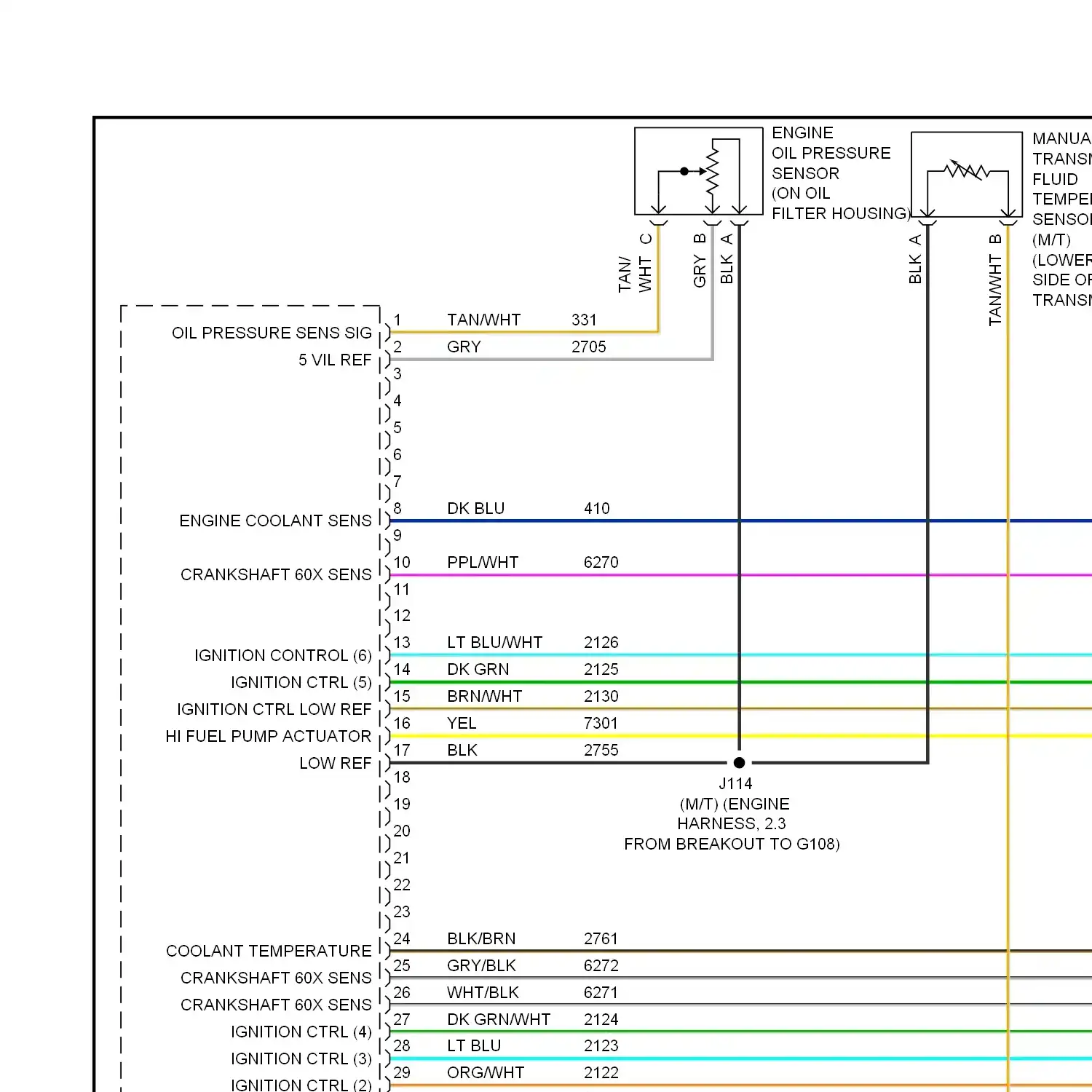Screen dimensions: 1092x1092
Task: Click circuit number '2123'
Action: [601, 1045]
